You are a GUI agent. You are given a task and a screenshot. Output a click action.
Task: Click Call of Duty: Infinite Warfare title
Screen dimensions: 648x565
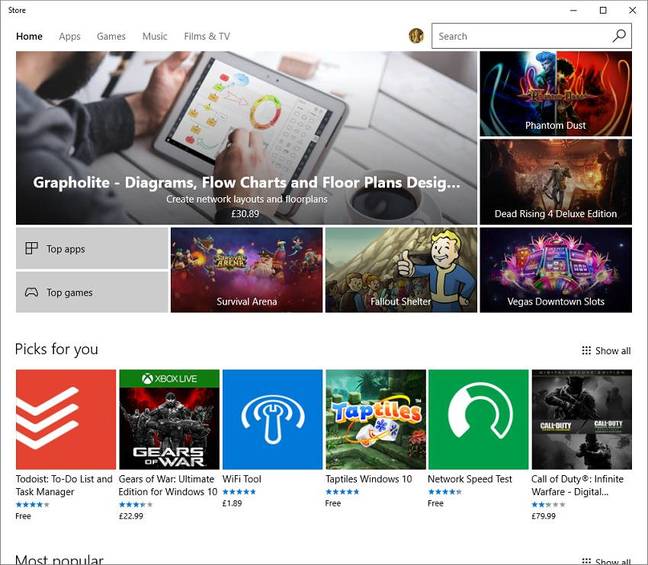[x=577, y=485]
